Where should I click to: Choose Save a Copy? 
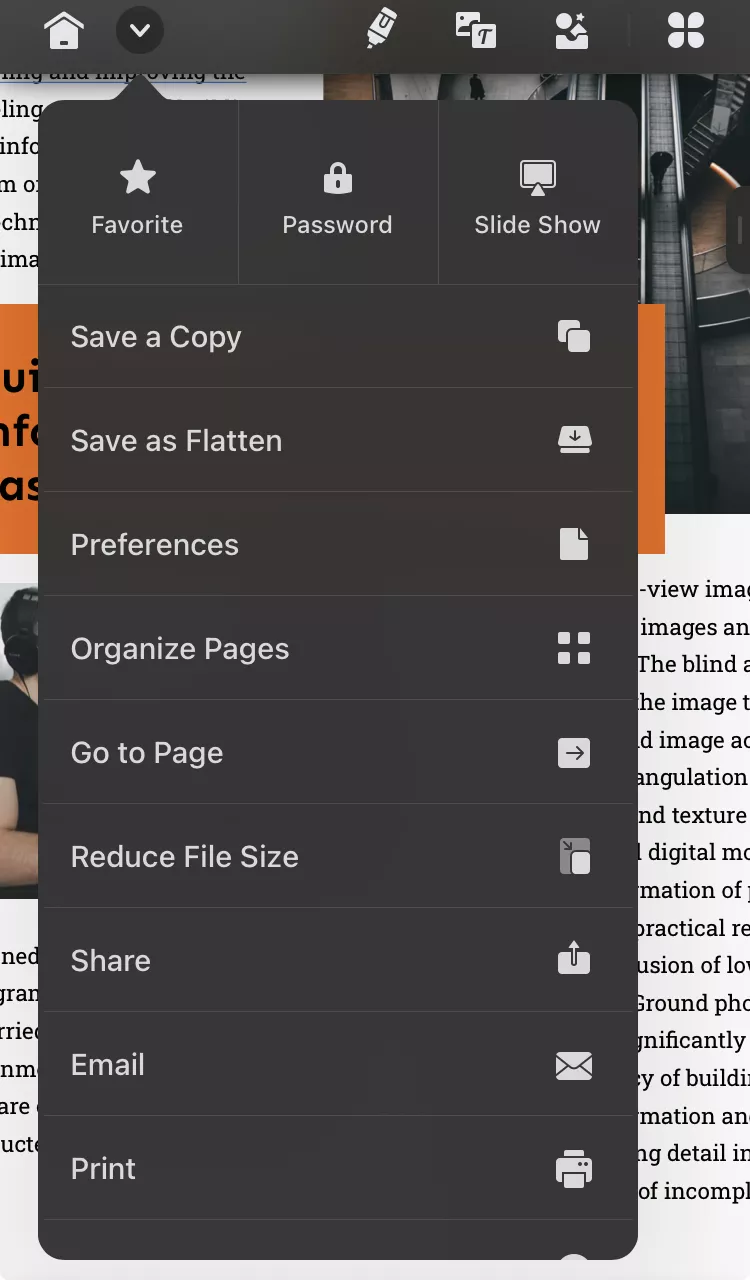156,337
